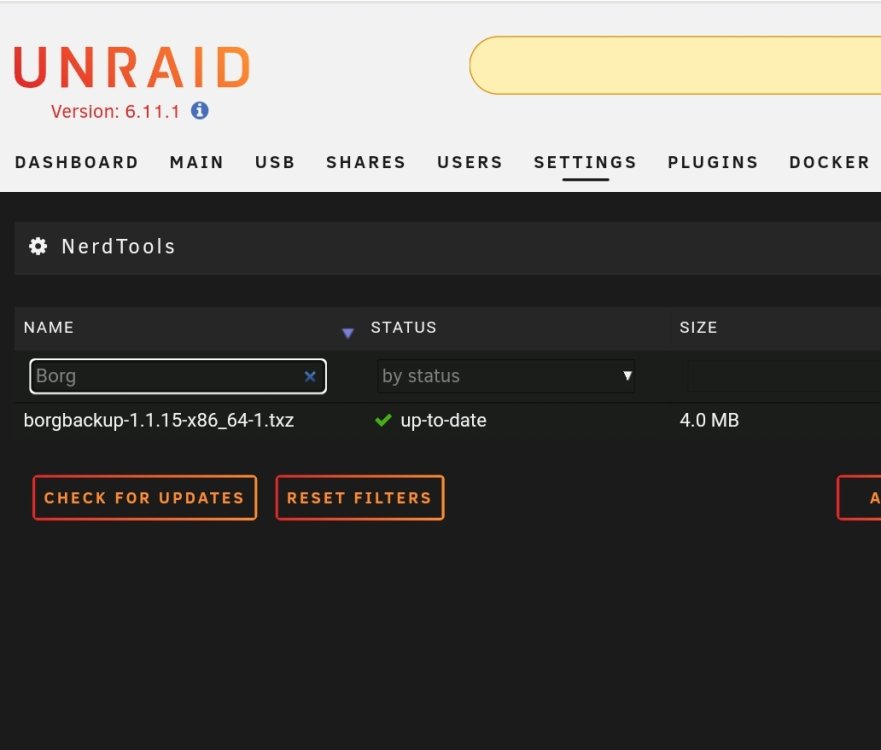Image resolution: width=881 pixels, height=750 pixels.
Task: Click the NerdTools gear icon
Action: point(38,246)
